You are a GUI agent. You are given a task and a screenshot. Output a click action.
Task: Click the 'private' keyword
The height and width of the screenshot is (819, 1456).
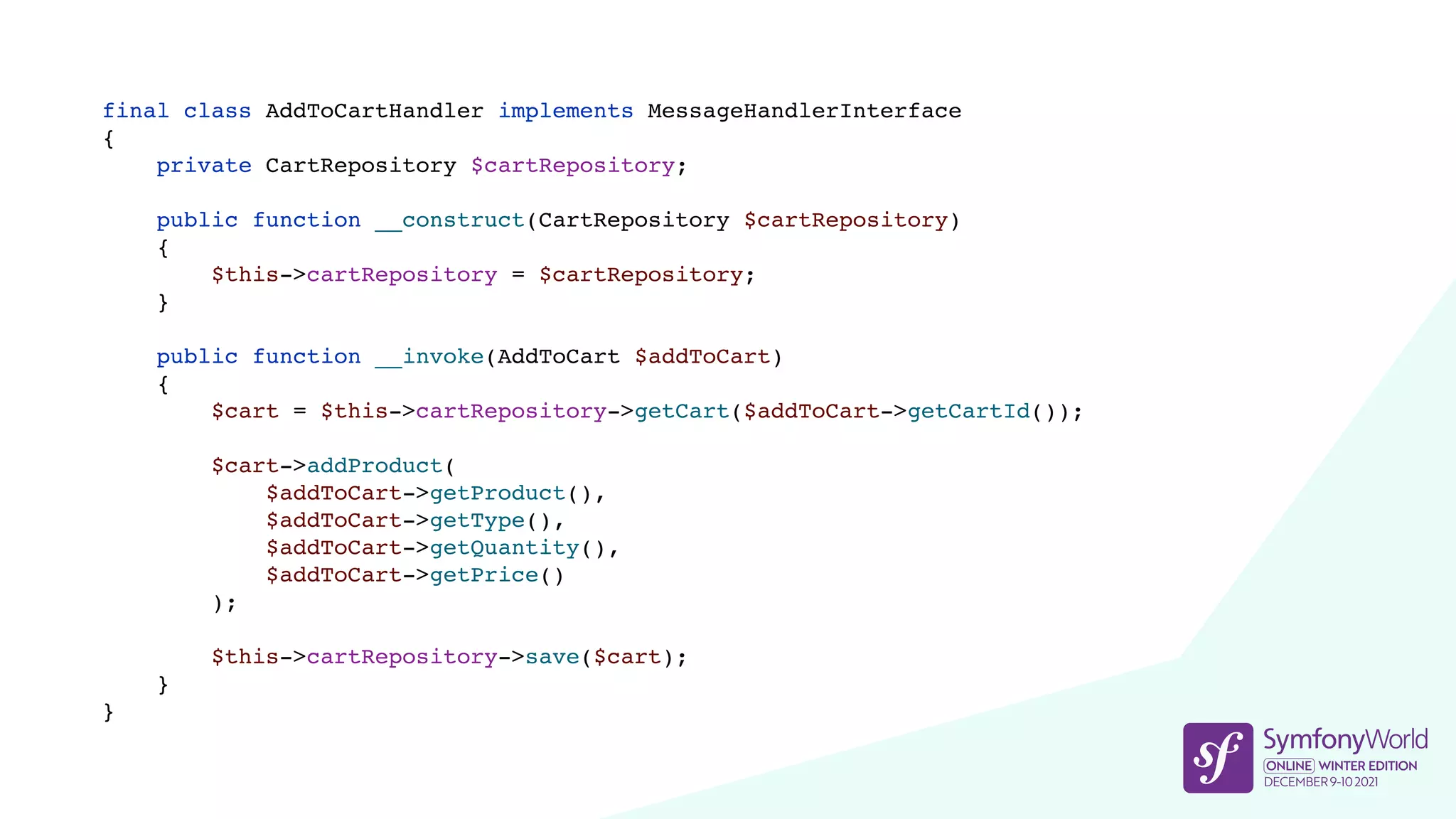204,166
